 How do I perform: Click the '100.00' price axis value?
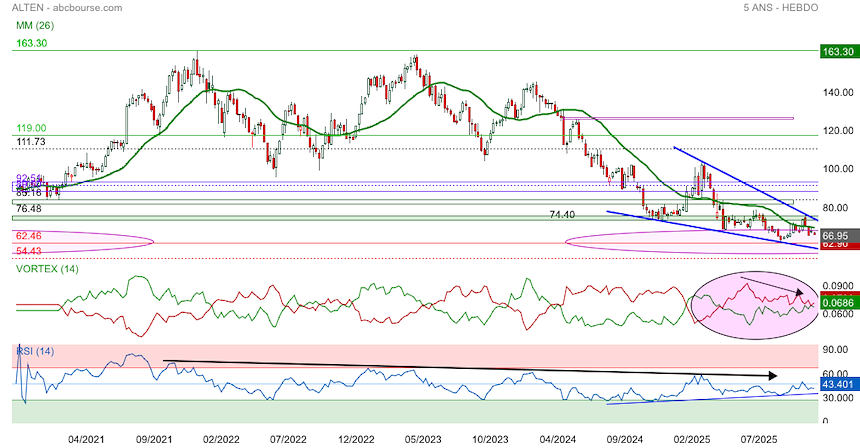tap(838, 169)
